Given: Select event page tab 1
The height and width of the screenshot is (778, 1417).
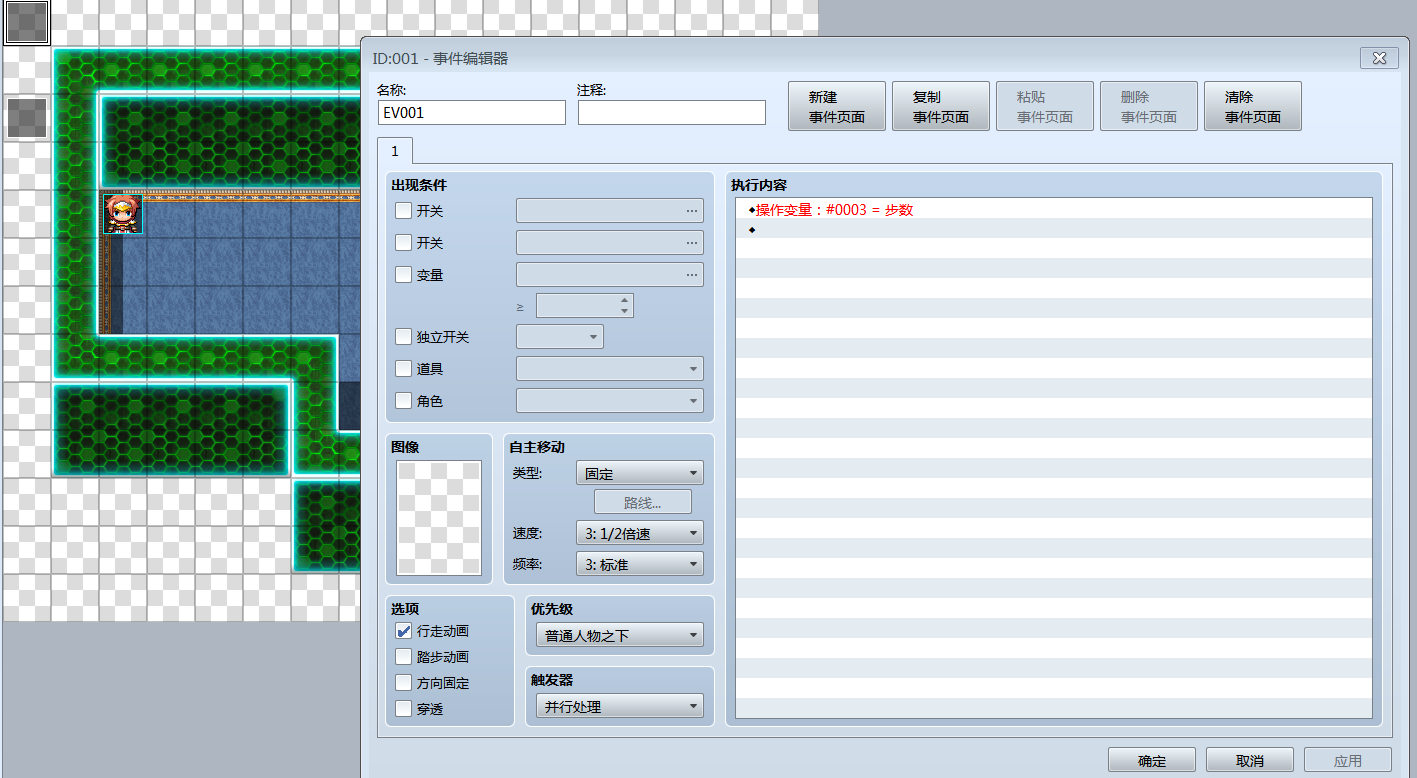Looking at the screenshot, I should pyautogui.click(x=395, y=151).
